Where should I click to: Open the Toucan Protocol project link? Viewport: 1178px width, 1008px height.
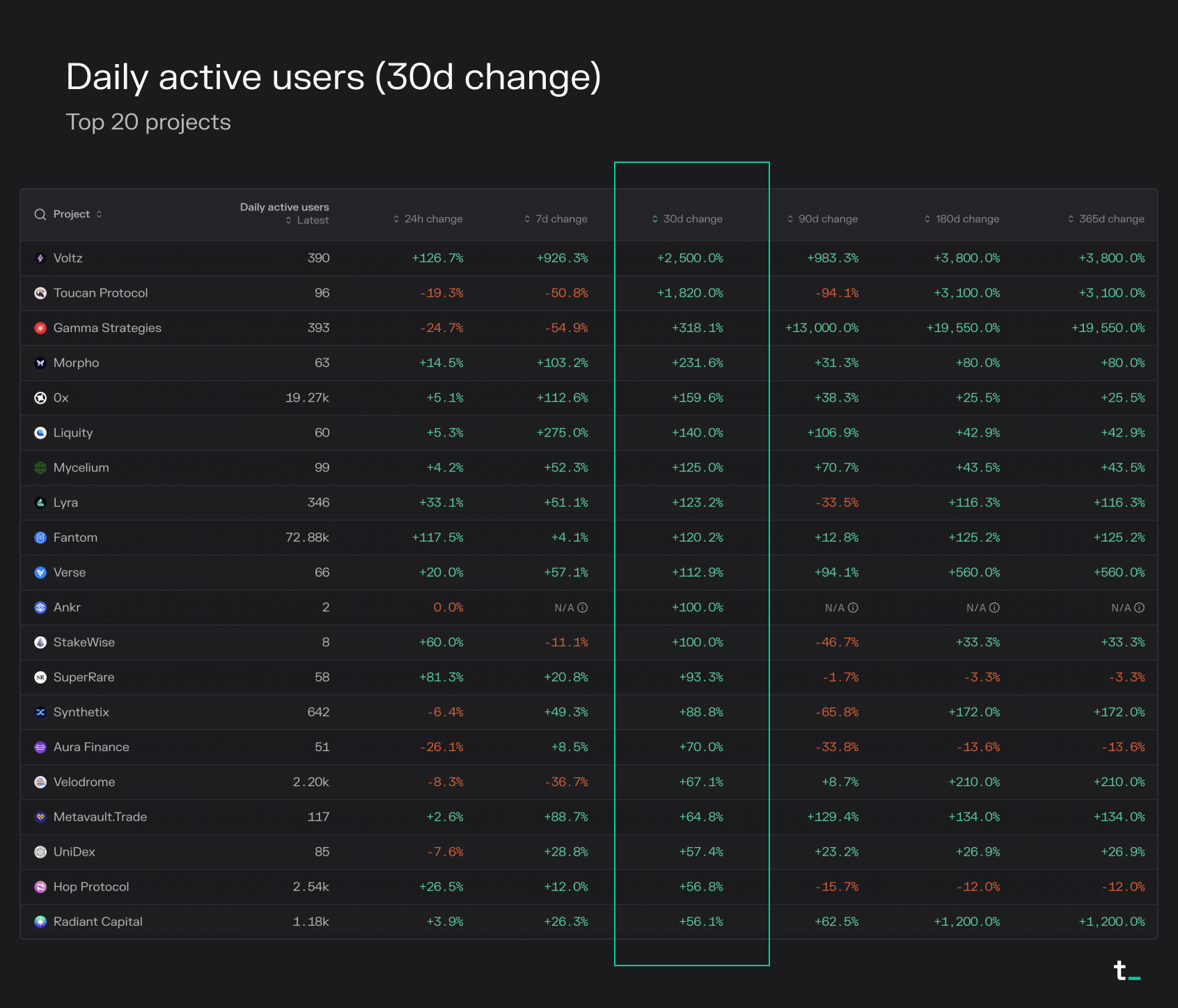(x=100, y=293)
